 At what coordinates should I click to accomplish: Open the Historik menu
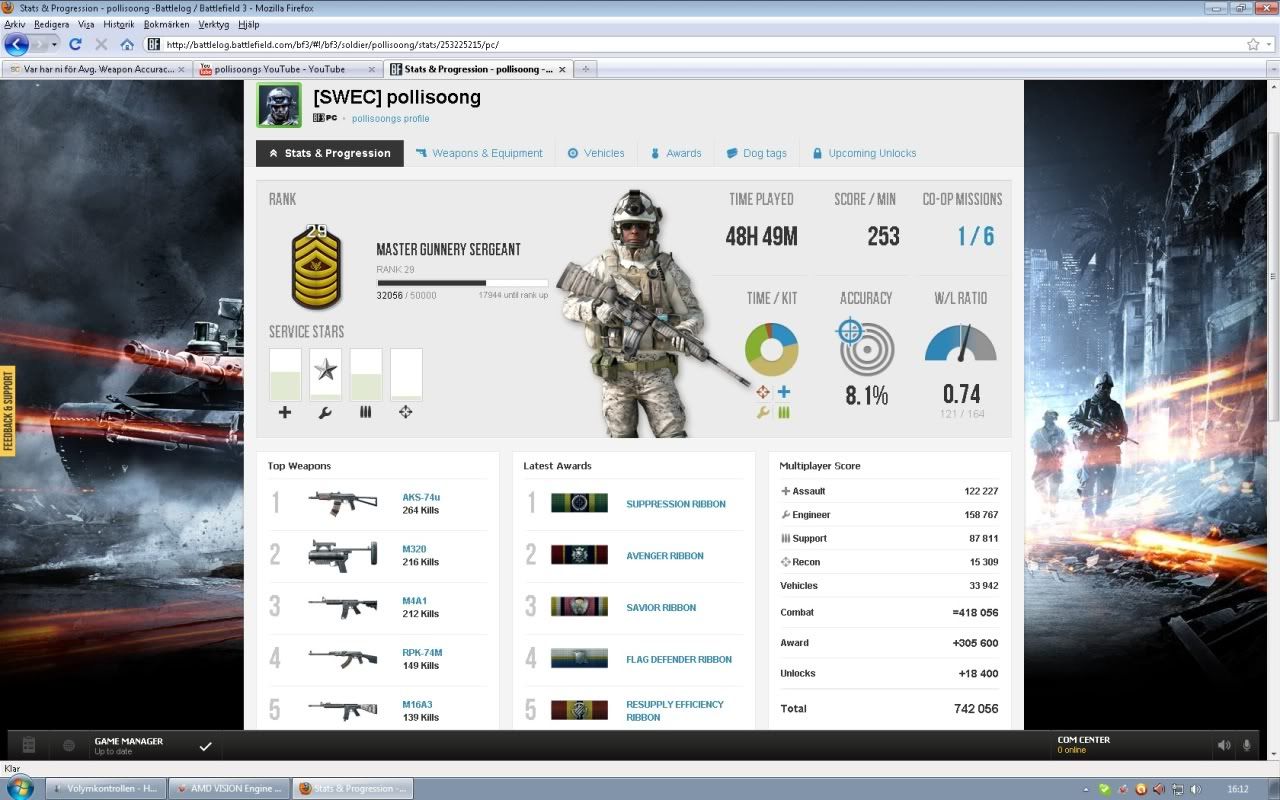(x=118, y=24)
